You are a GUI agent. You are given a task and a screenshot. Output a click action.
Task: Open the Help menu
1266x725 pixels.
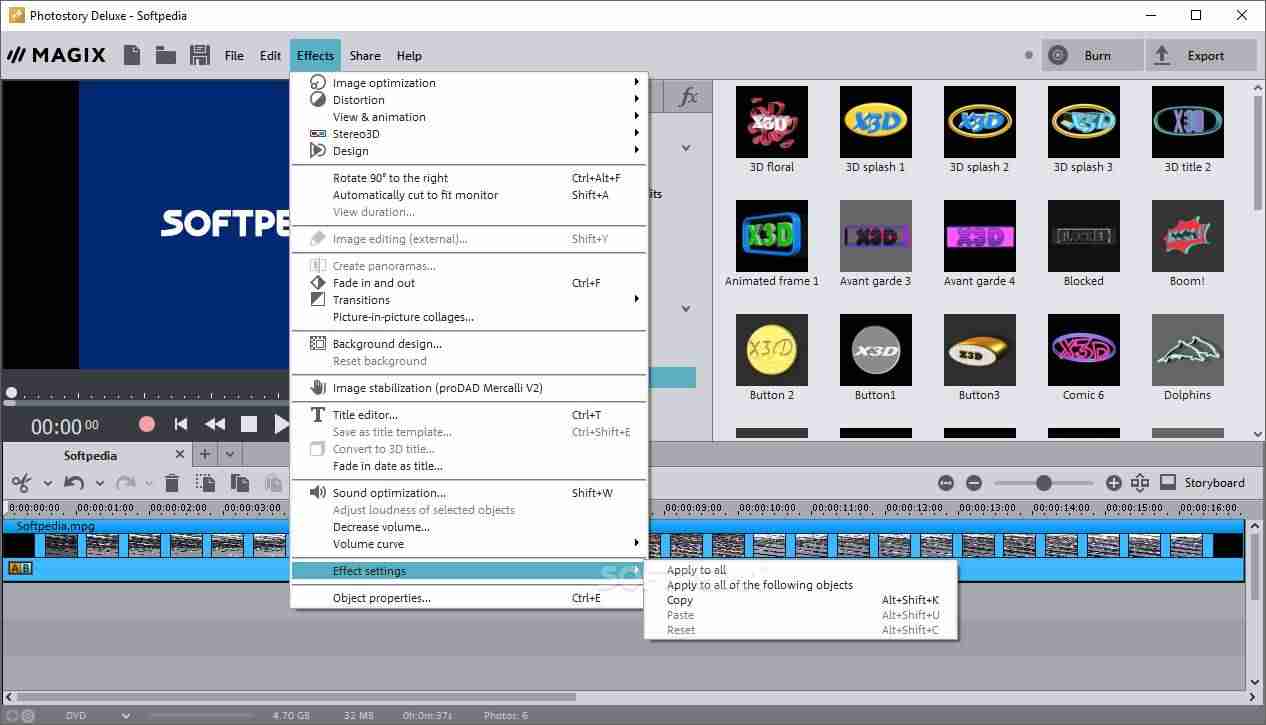point(409,56)
